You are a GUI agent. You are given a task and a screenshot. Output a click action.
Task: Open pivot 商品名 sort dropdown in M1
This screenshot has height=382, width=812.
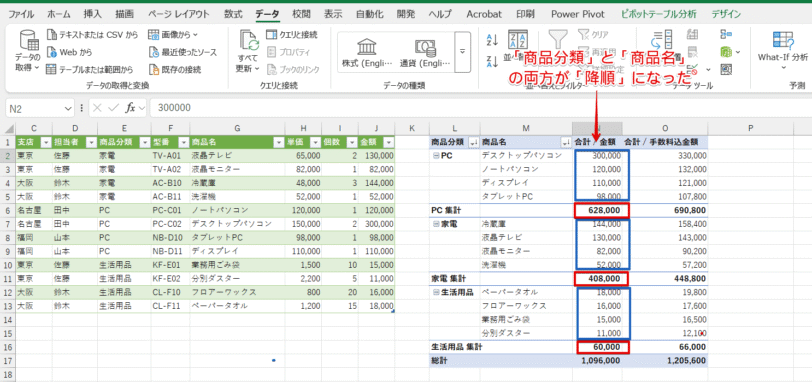[x=566, y=142]
